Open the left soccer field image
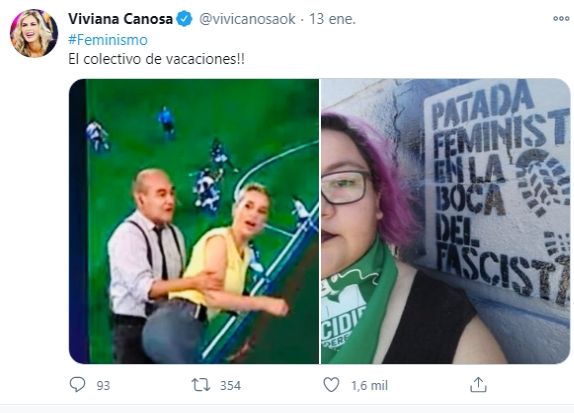This screenshot has width=574, height=413. [194, 221]
